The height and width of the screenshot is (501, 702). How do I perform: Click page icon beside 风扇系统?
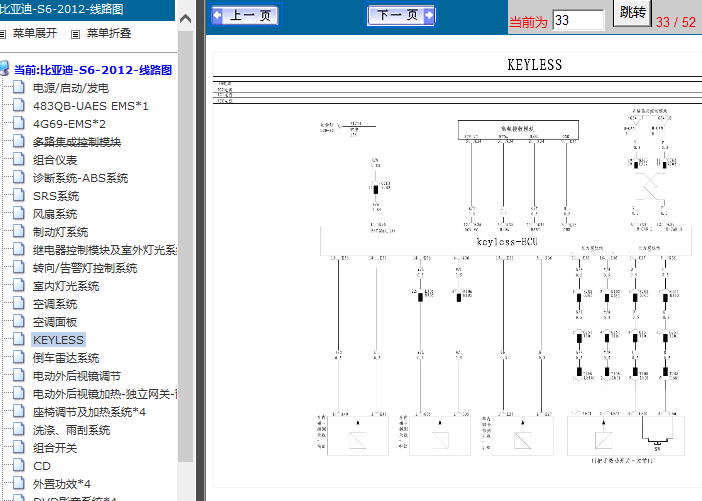[x=19, y=213]
